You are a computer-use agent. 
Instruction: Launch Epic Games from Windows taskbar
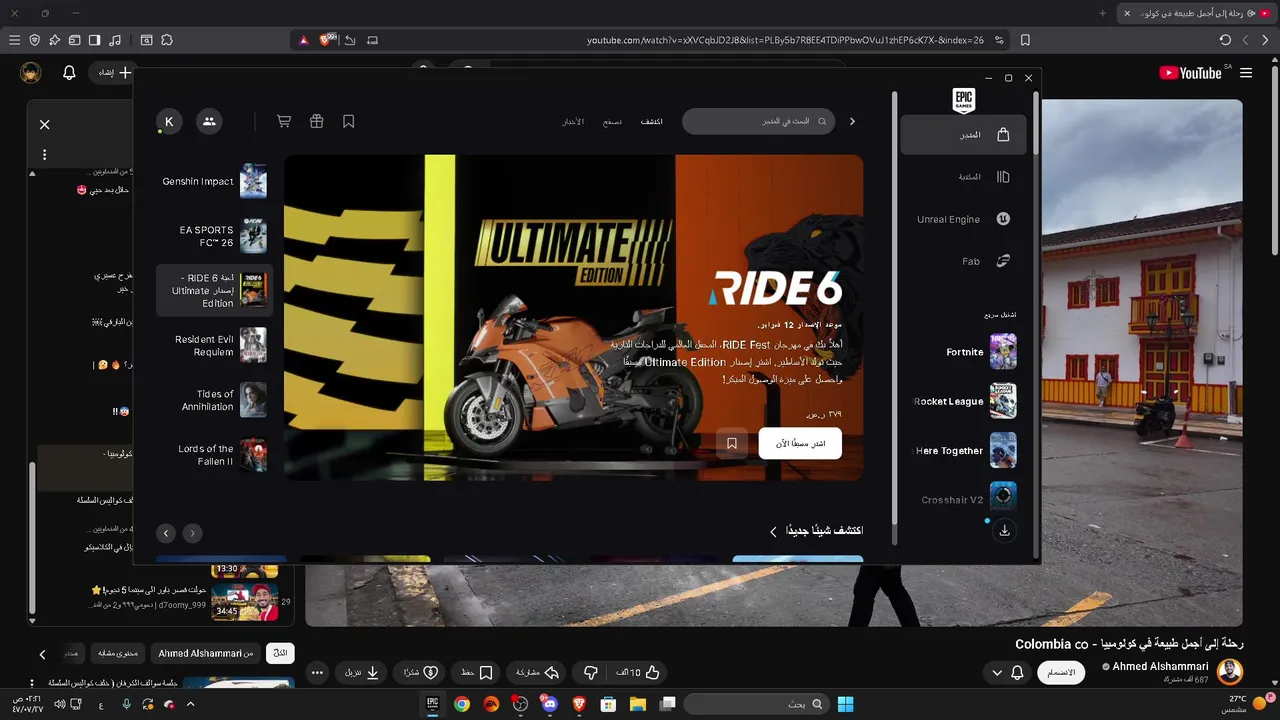433,704
